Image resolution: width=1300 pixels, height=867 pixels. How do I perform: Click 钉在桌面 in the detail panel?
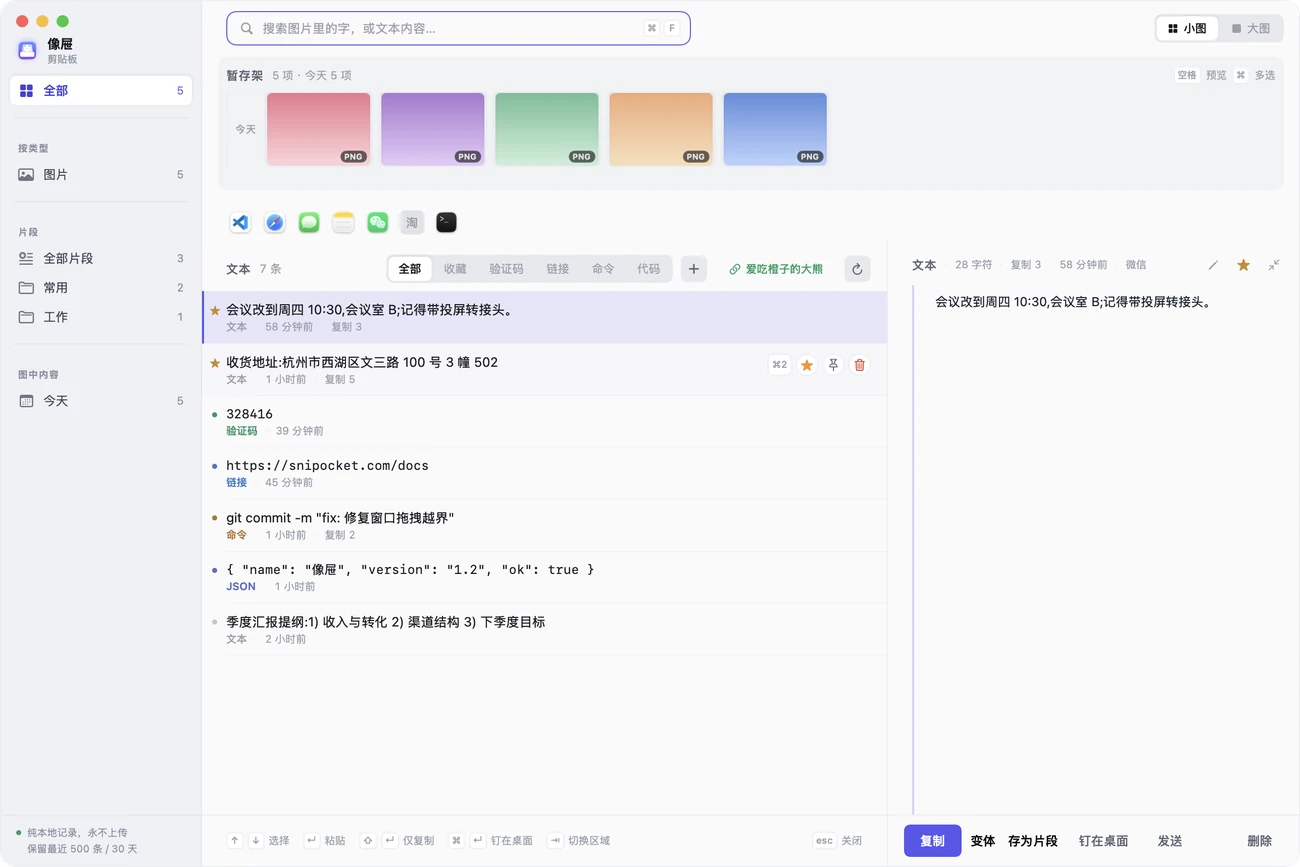pos(1103,841)
